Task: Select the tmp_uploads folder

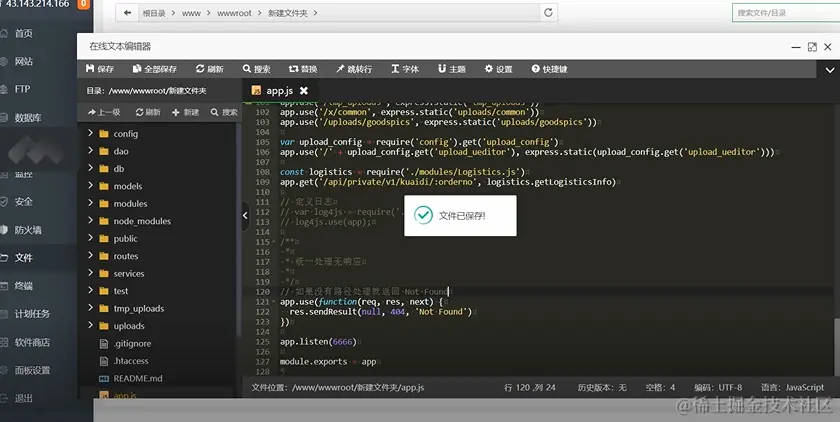Action: (138, 308)
